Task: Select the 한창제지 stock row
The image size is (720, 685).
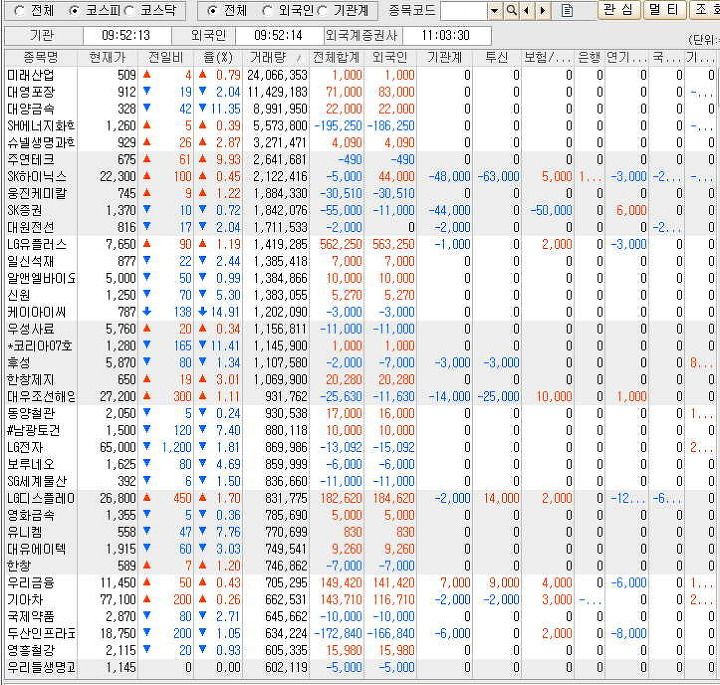Action: (360, 380)
